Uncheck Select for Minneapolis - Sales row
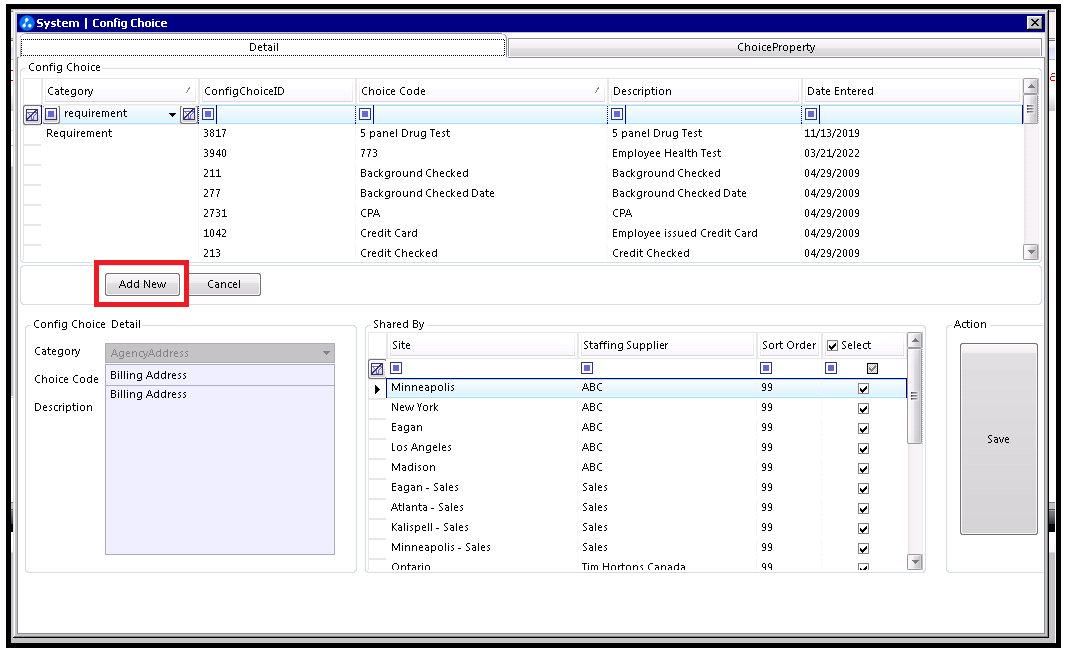The width and height of the screenshot is (1069, 651). [x=863, y=548]
